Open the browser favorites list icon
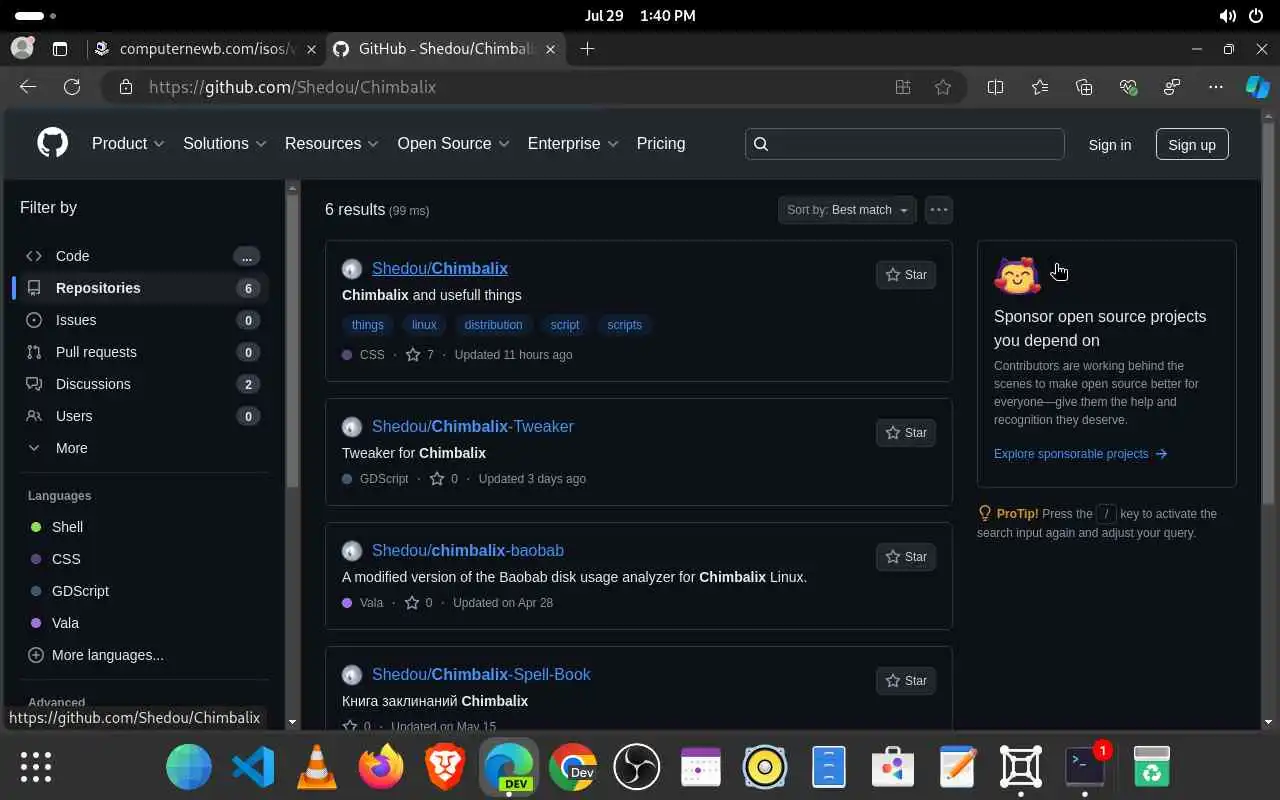 (x=1040, y=87)
